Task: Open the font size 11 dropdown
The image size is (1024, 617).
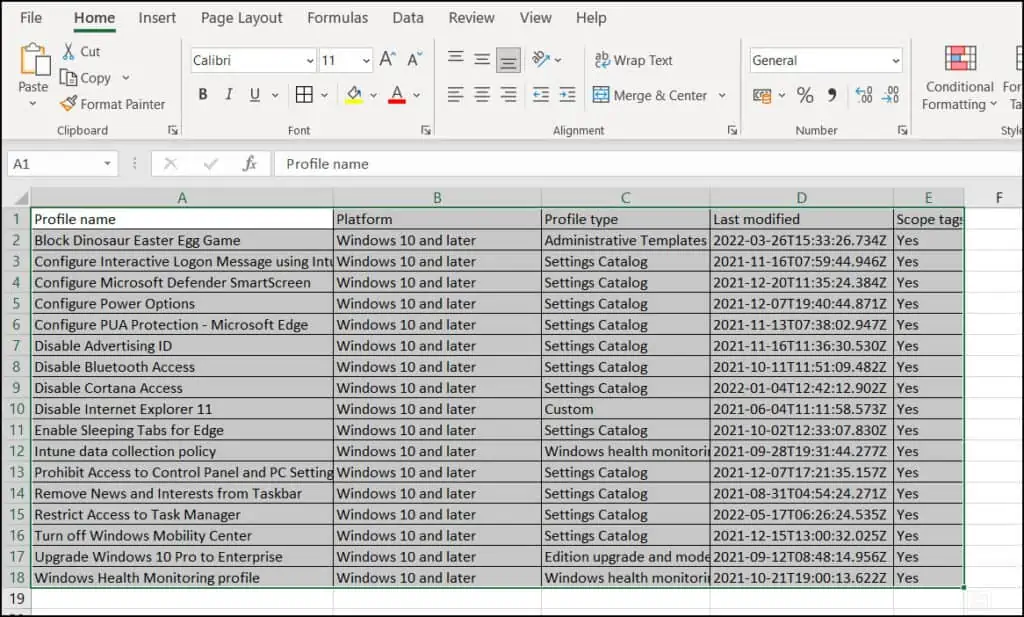Action: tap(366, 61)
